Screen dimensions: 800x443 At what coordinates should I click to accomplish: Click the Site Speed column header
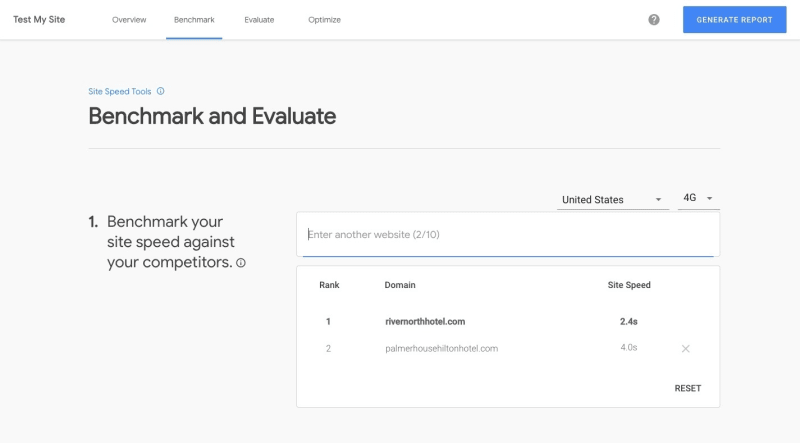pyautogui.click(x=629, y=285)
